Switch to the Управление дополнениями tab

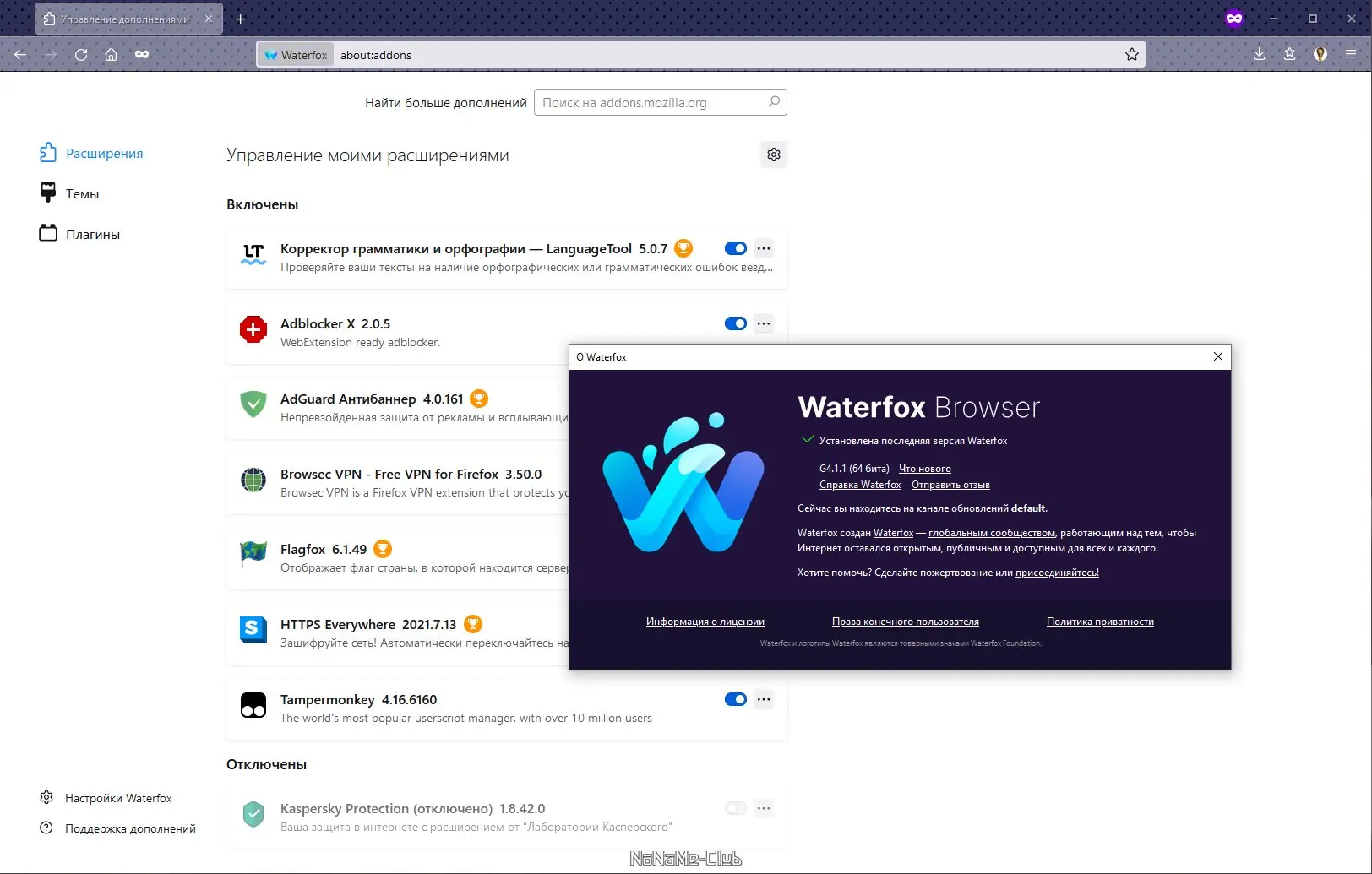point(128,19)
